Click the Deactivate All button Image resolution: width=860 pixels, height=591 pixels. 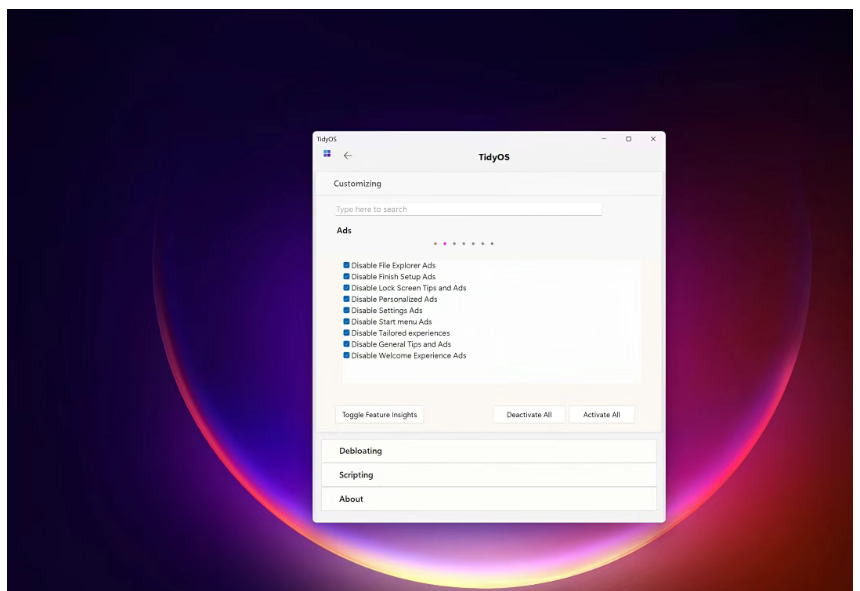point(529,414)
